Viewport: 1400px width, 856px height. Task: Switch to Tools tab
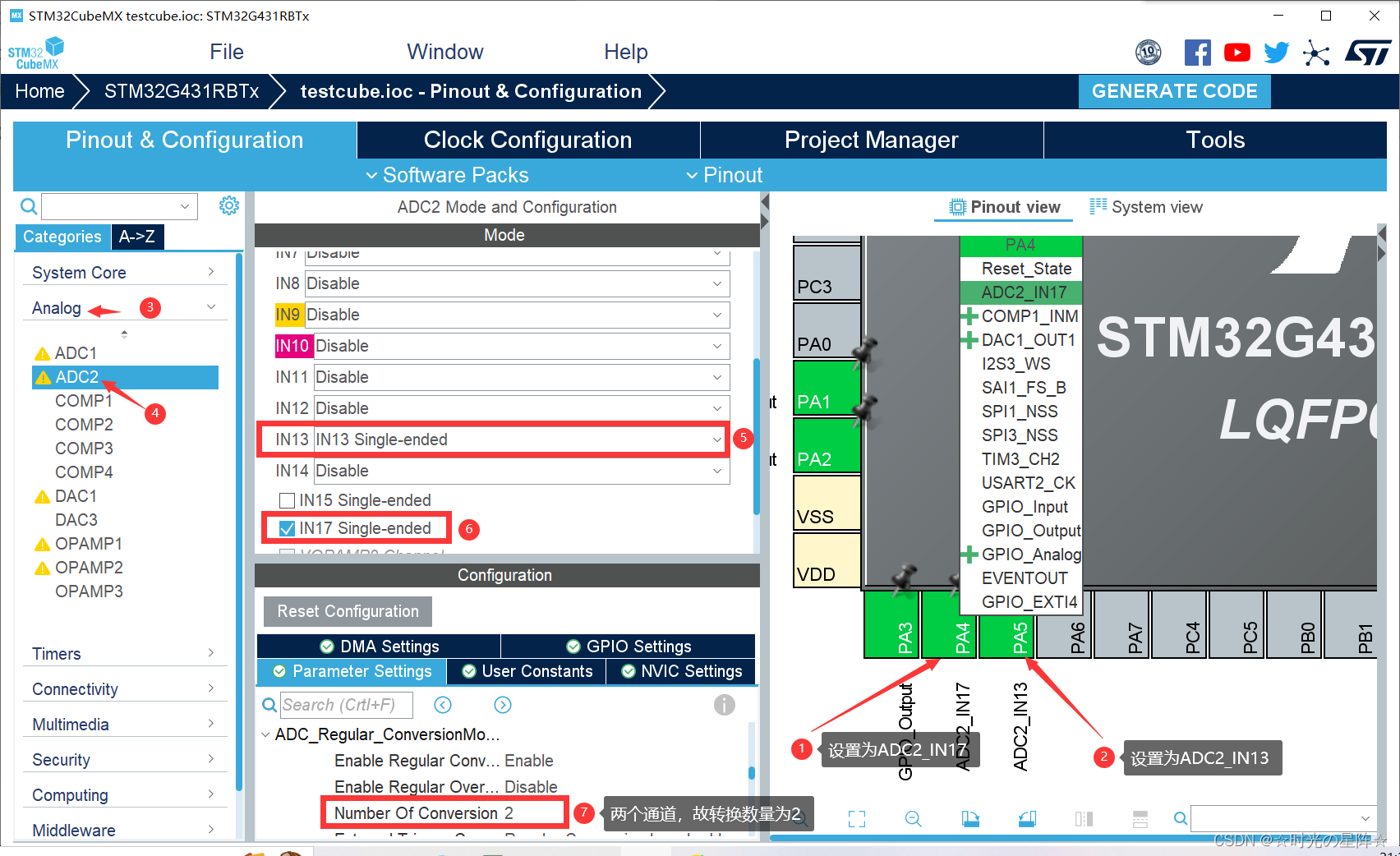click(1215, 140)
